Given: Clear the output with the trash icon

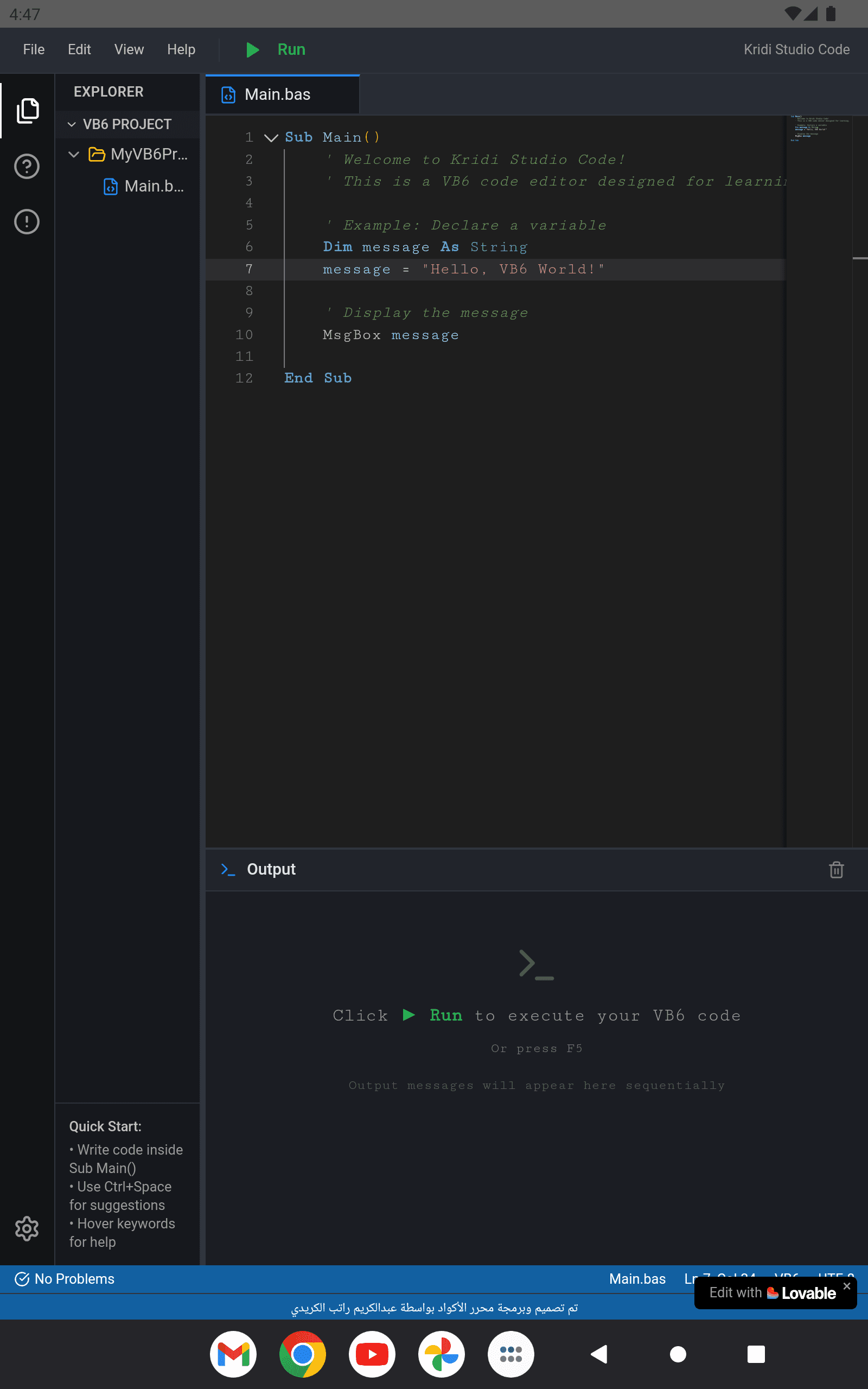Looking at the screenshot, I should (836, 870).
